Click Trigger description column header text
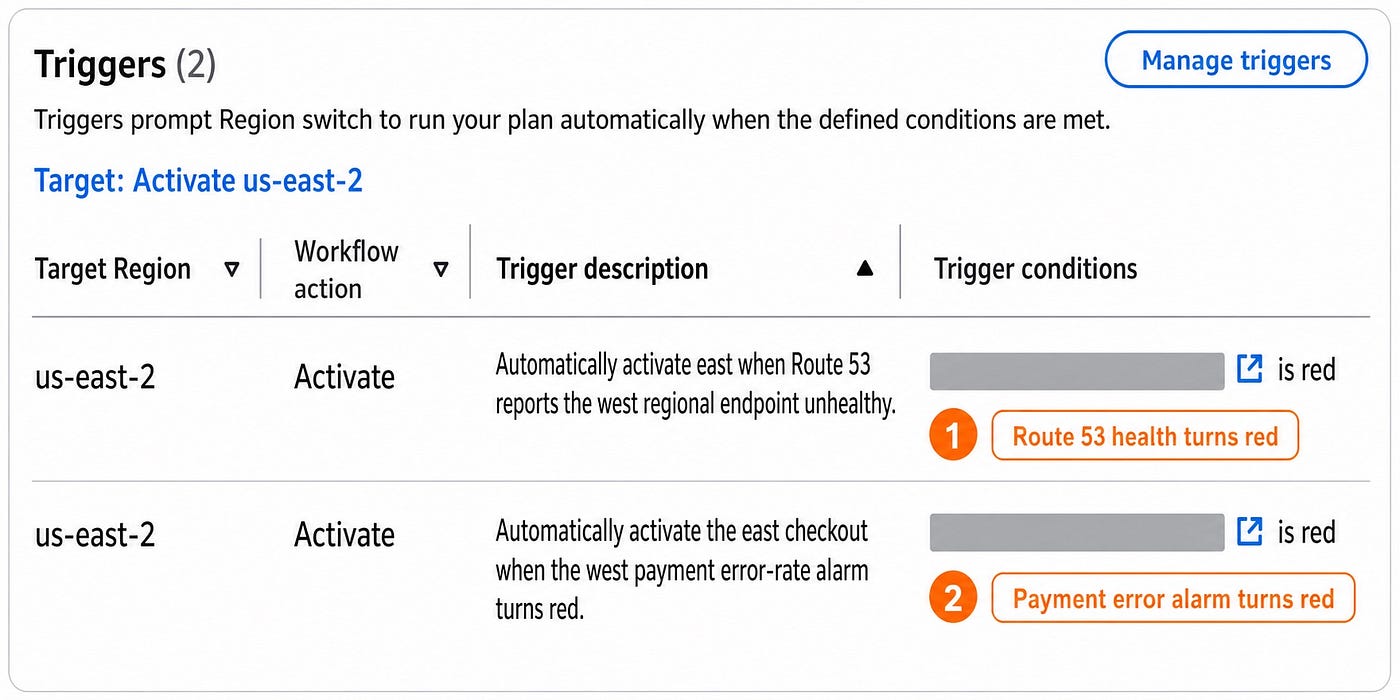The height and width of the screenshot is (700, 1400). point(602,268)
